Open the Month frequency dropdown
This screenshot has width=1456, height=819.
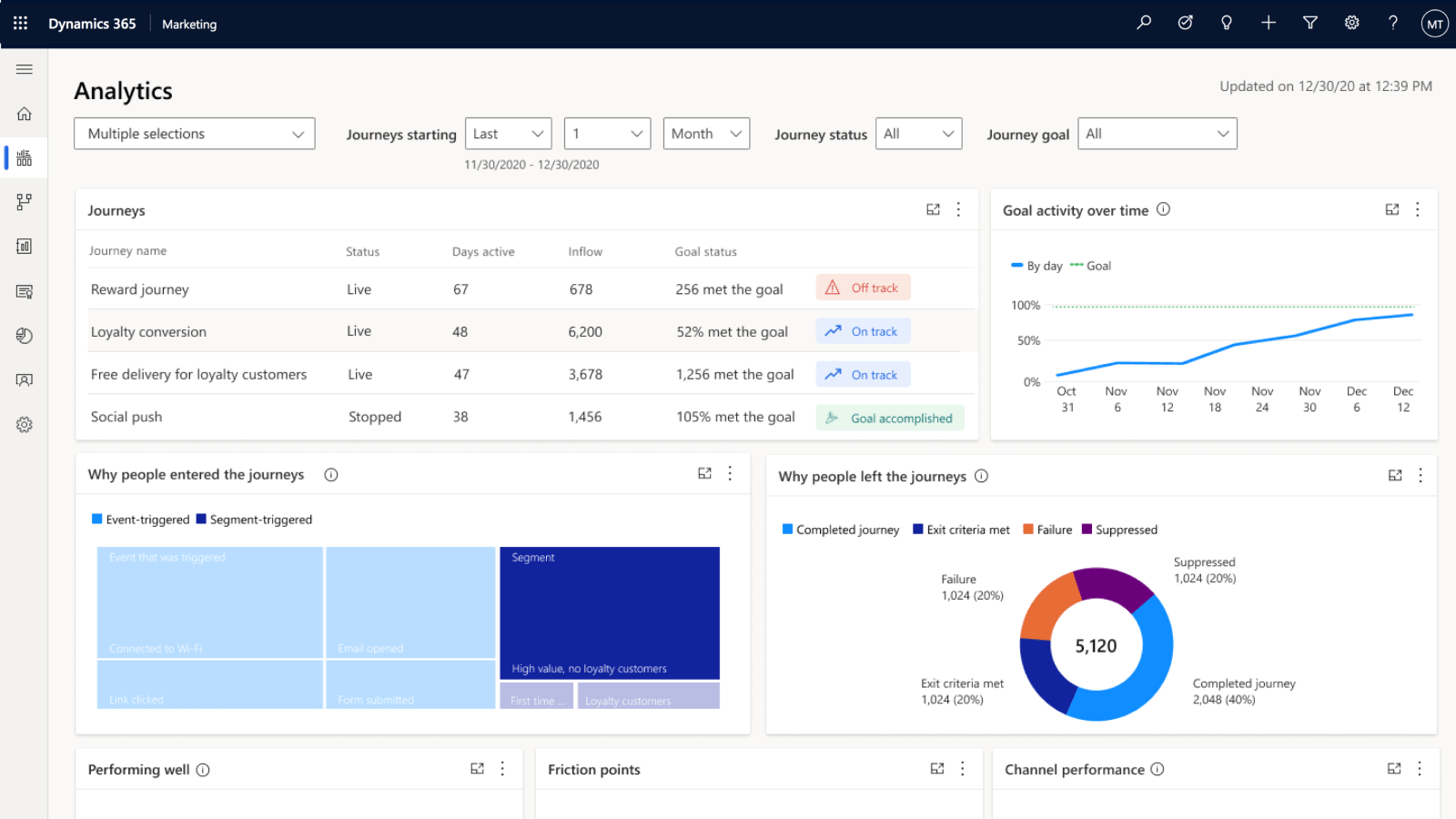706,134
